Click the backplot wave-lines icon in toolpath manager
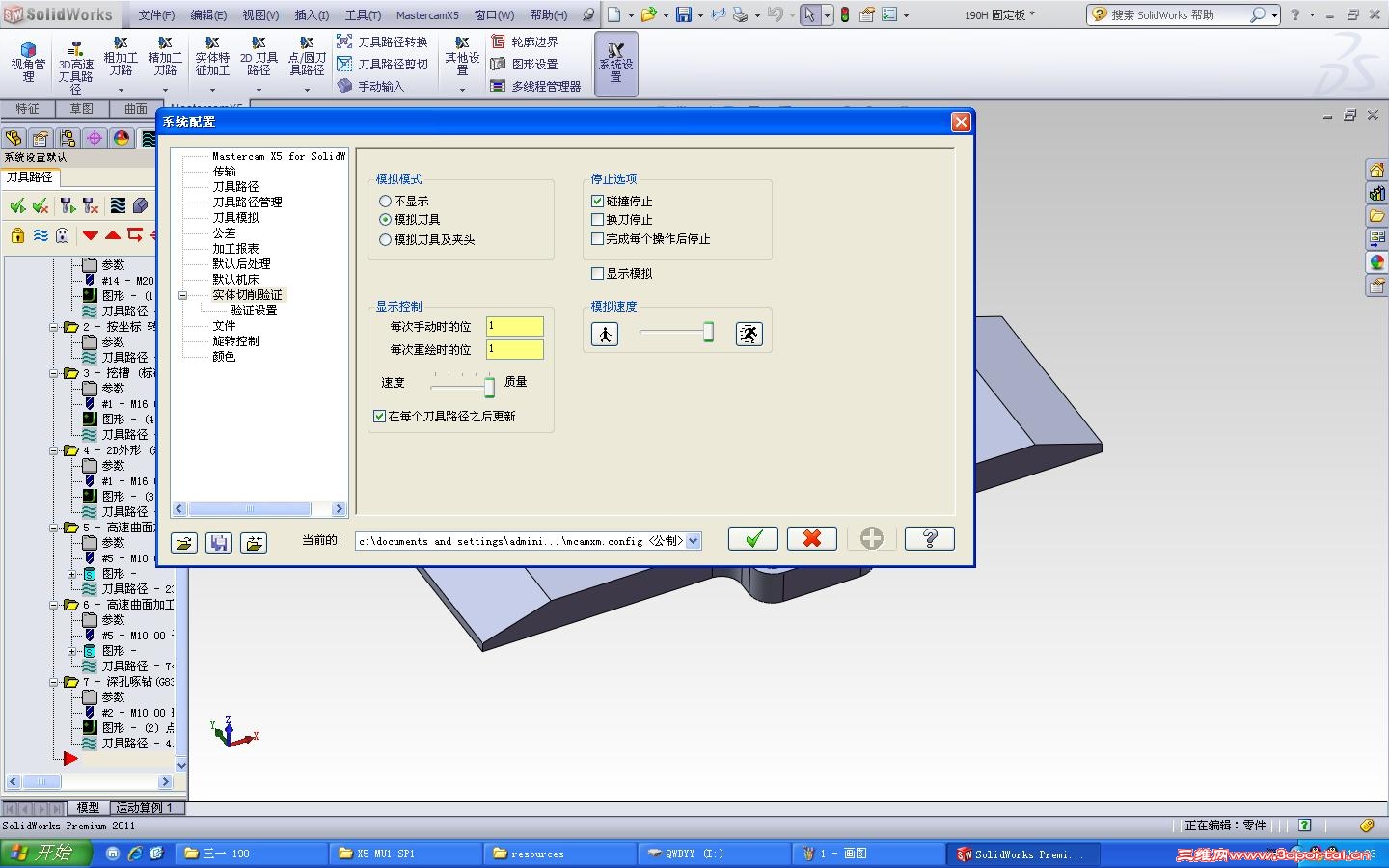1389x868 pixels. (x=118, y=205)
